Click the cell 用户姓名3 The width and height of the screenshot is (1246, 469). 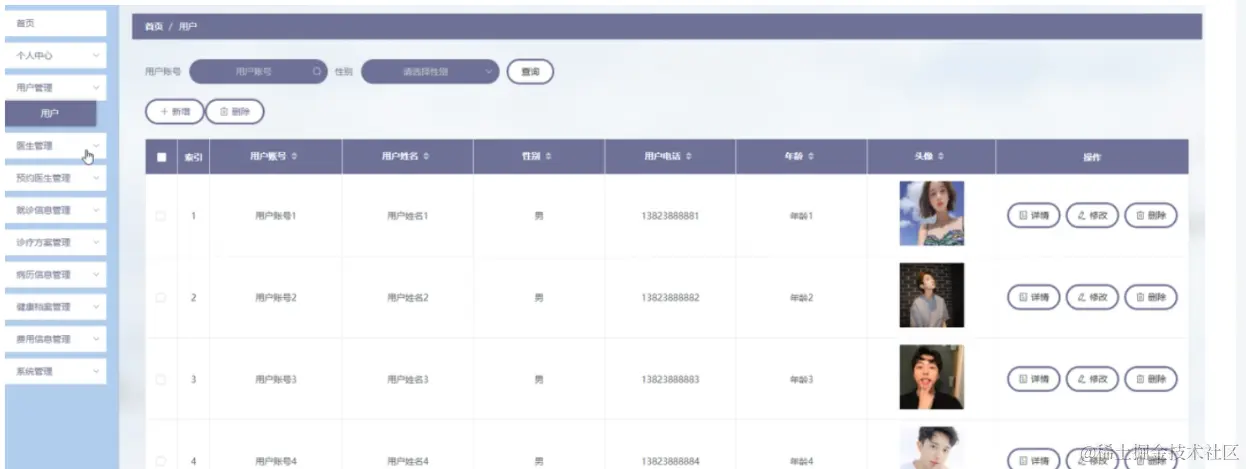tap(408, 380)
